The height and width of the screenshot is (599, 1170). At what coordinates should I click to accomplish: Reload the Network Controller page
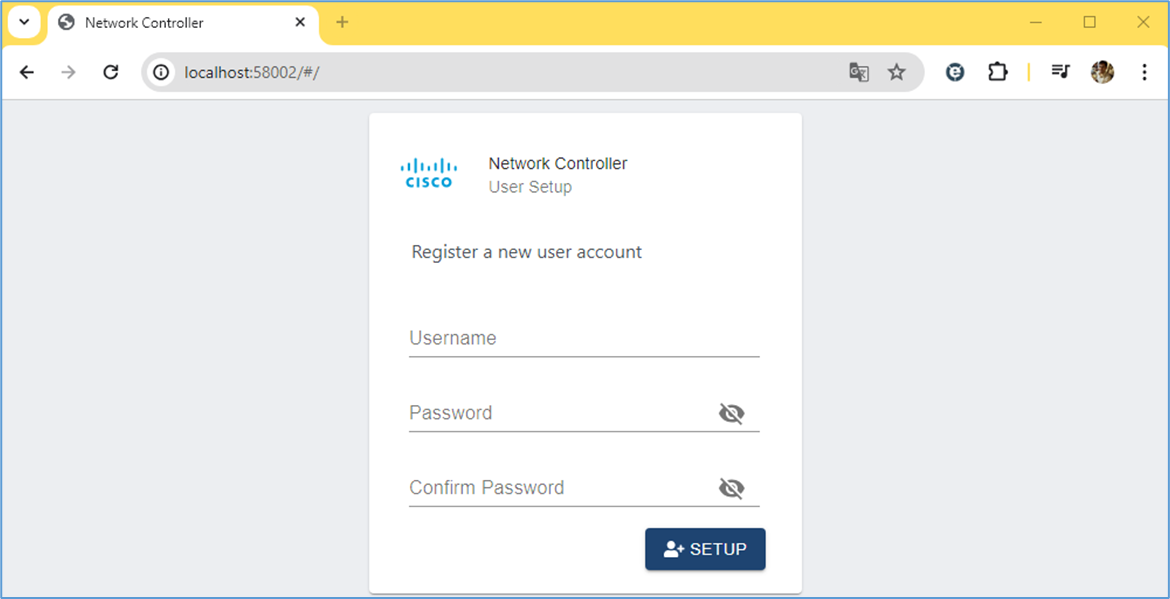(x=111, y=72)
